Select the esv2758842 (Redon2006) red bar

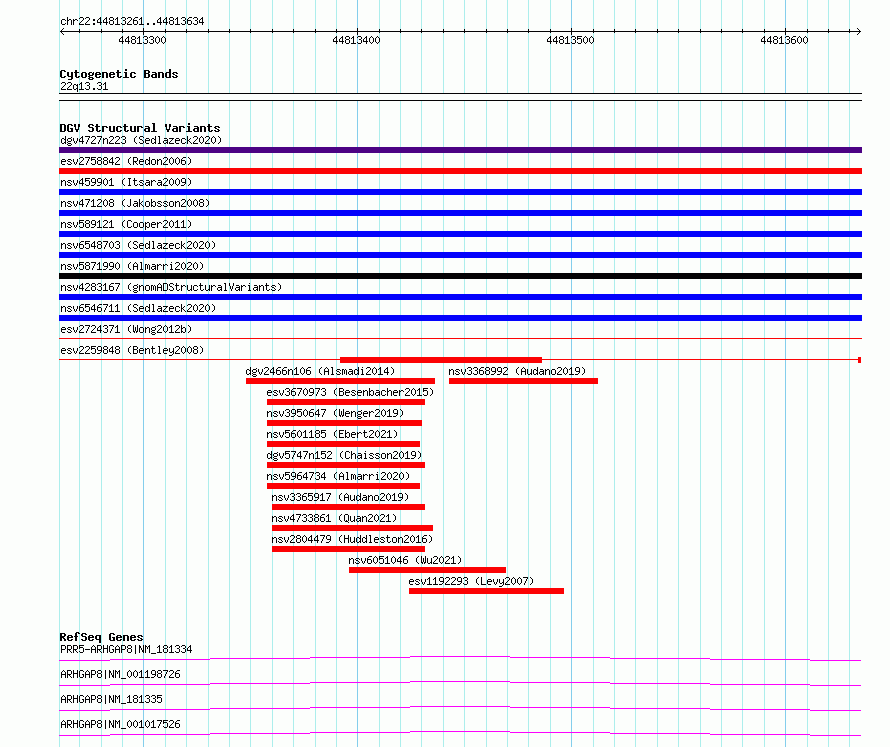(460, 171)
